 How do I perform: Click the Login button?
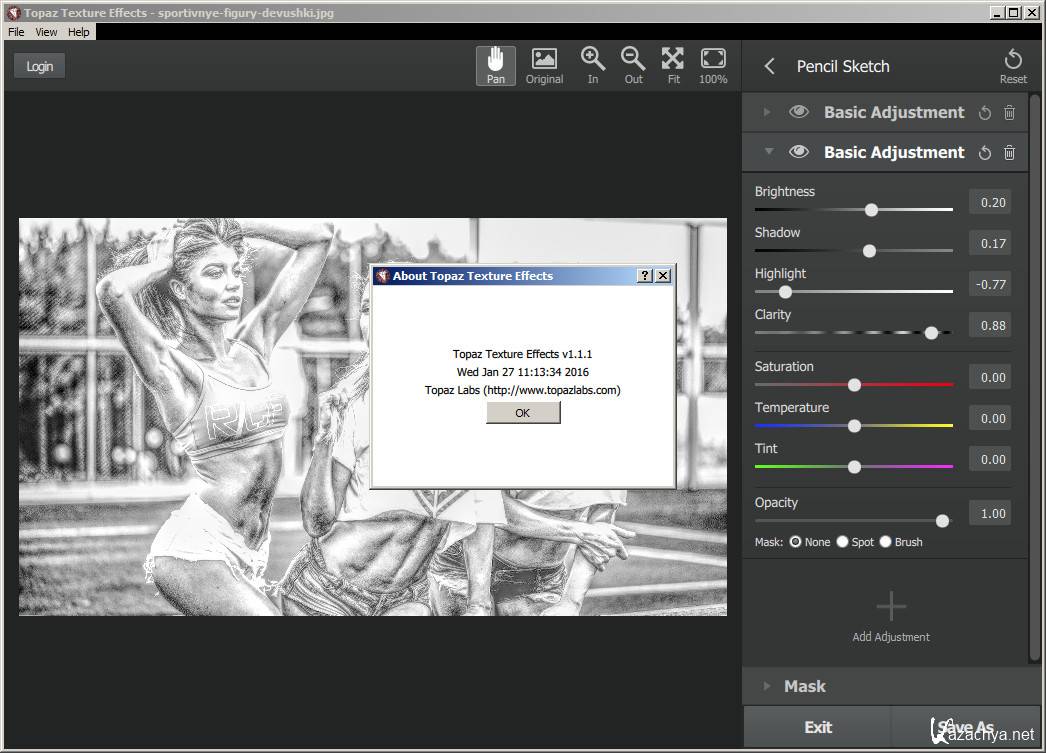coord(40,66)
